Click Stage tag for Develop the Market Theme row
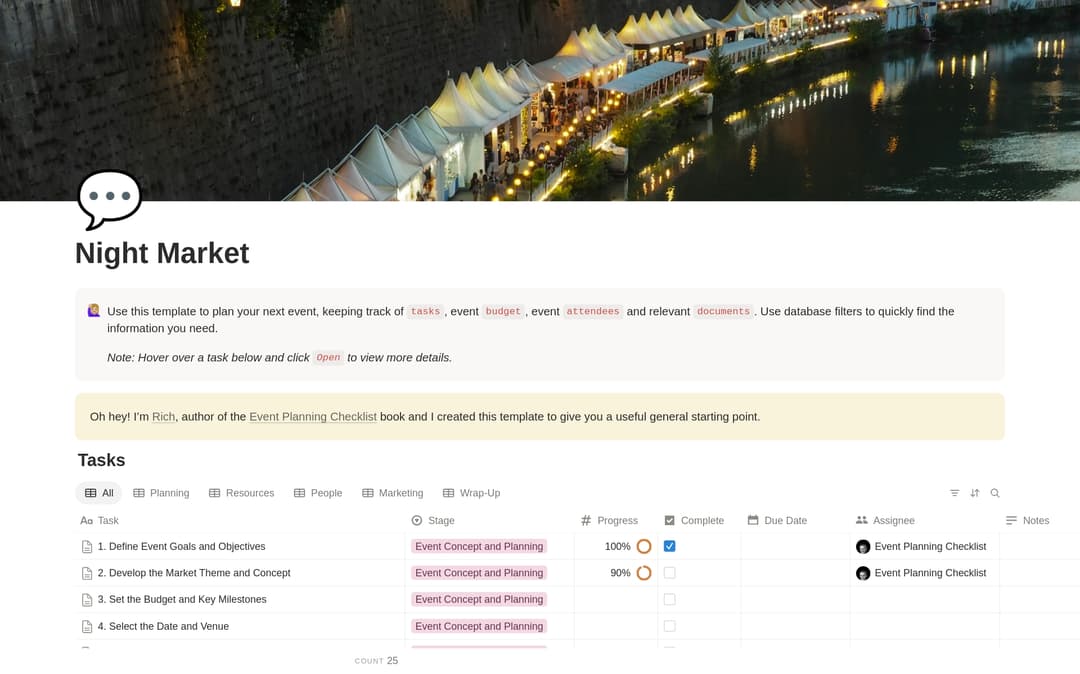The width and height of the screenshot is (1080, 674). 479,573
